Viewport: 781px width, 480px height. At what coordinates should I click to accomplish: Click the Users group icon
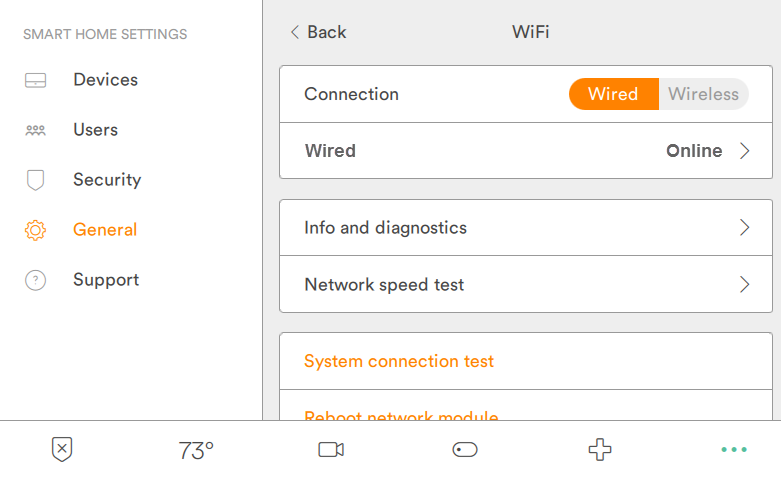click(x=35, y=130)
